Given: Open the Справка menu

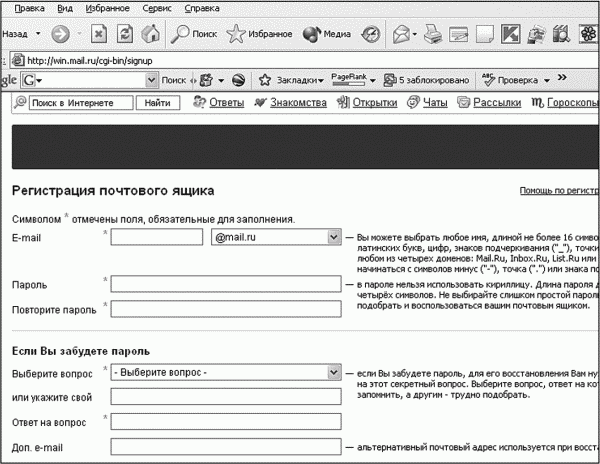Looking at the screenshot, I should [202, 8].
